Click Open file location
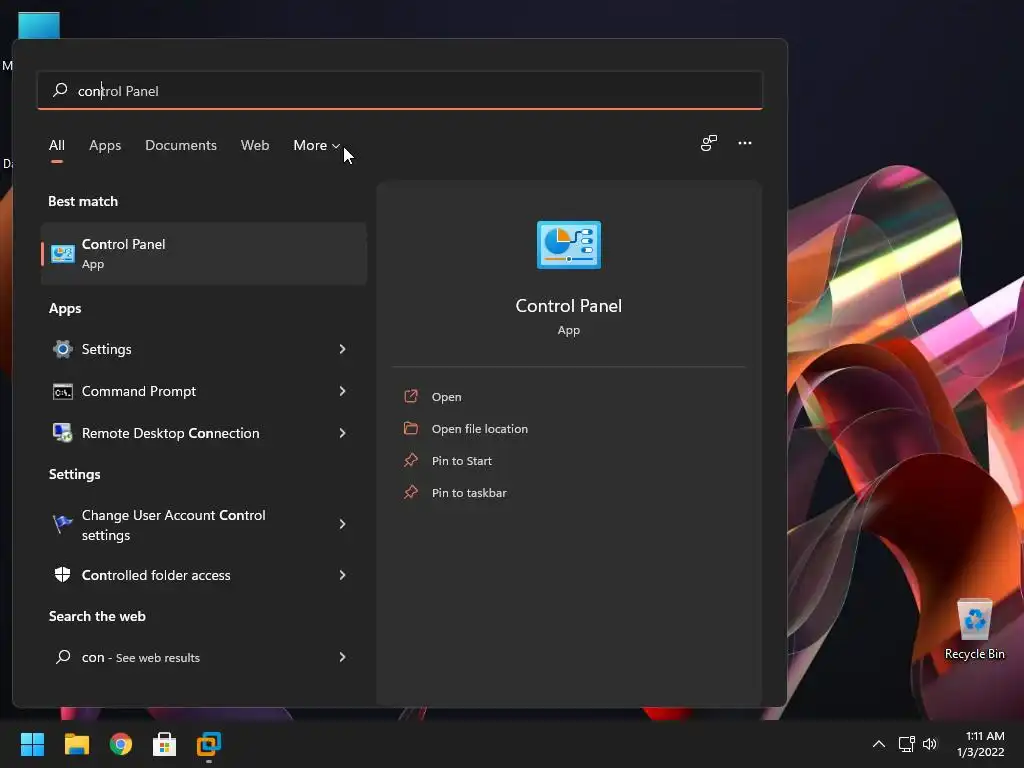 (480, 429)
